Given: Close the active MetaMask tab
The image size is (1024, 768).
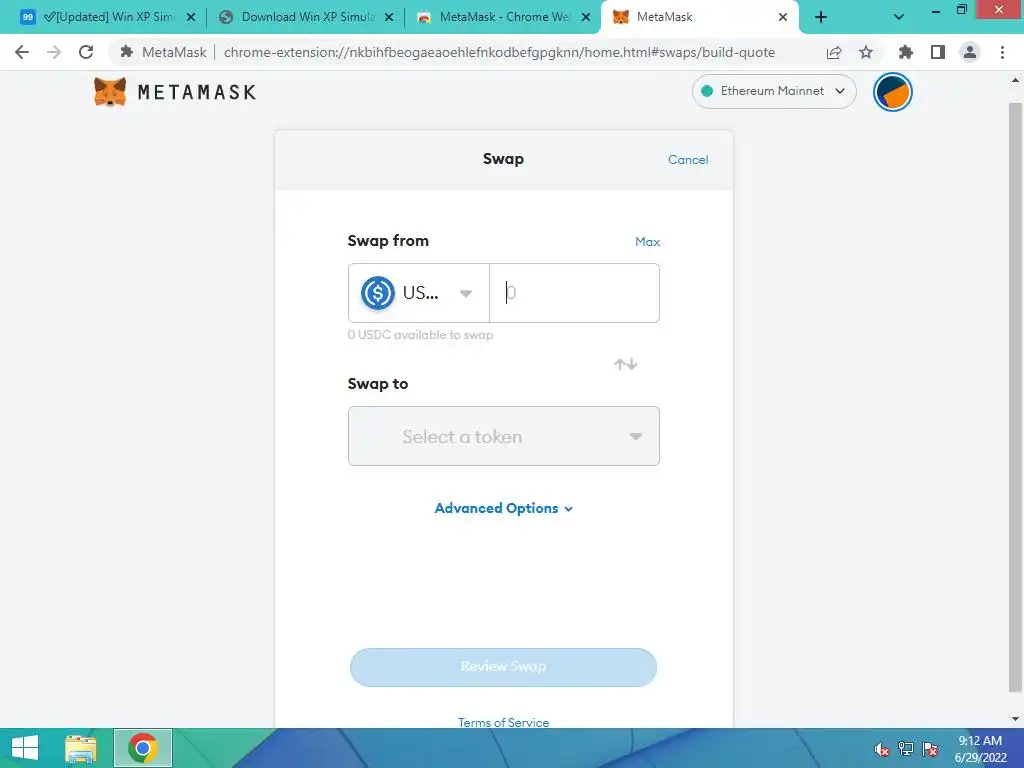Looking at the screenshot, I should pos(782,18).
